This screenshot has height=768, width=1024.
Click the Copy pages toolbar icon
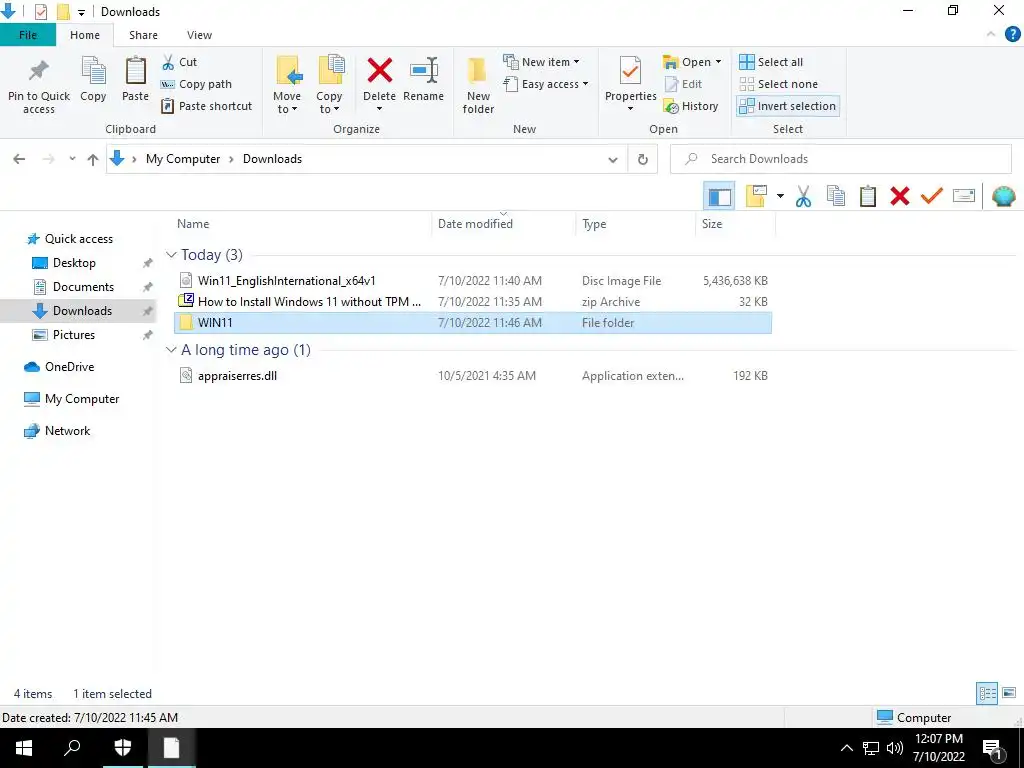[x=836, y=196]
